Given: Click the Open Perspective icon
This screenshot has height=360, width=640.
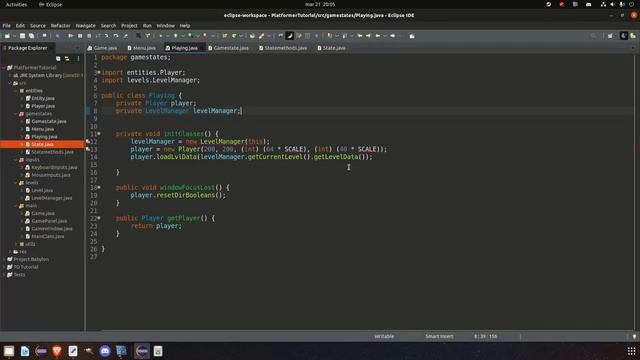Looking at the screenshot, I should point(610,36).
